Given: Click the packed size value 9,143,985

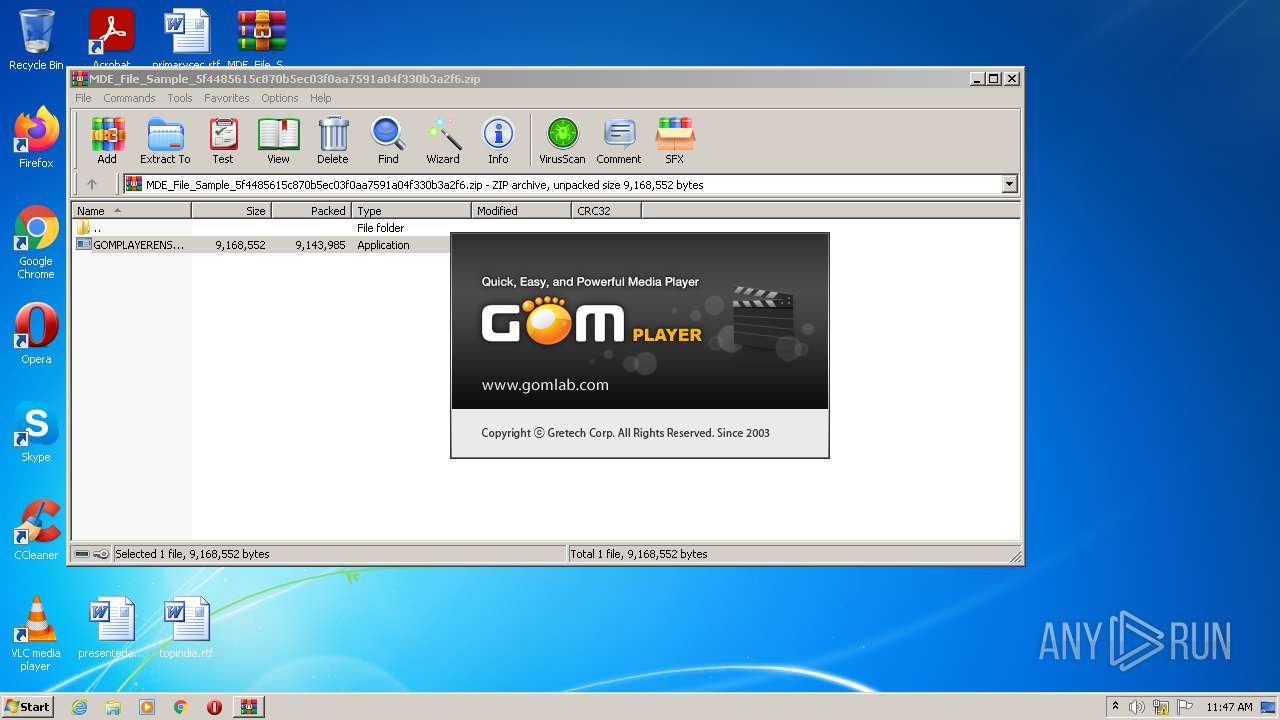Looking at the screenshot, I should click(320, 245).
